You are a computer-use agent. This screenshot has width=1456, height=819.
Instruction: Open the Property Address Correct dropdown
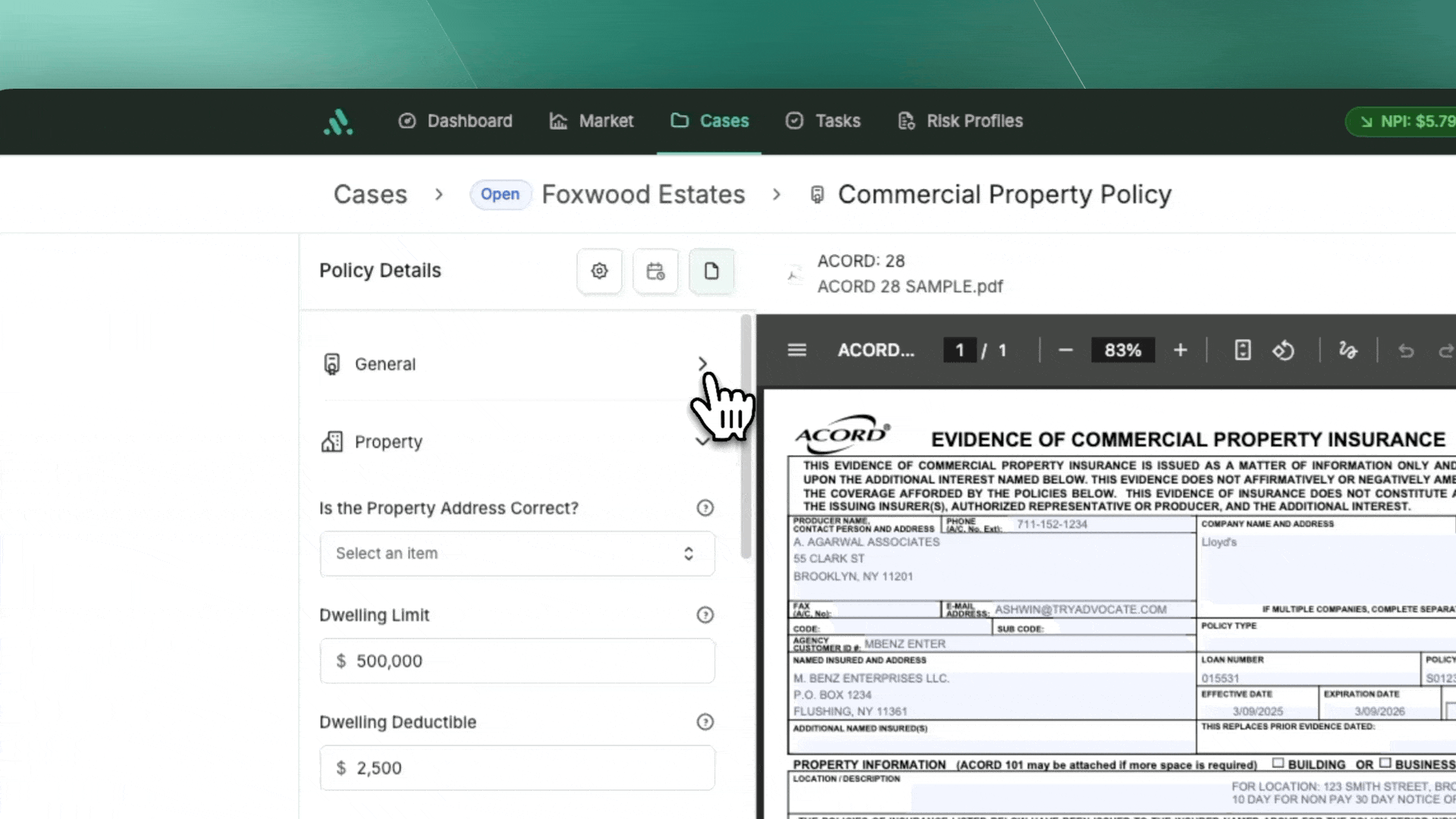517,554
